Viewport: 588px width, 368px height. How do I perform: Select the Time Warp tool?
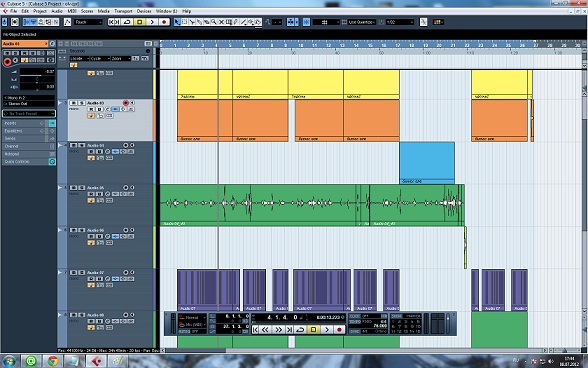(229, 22)
